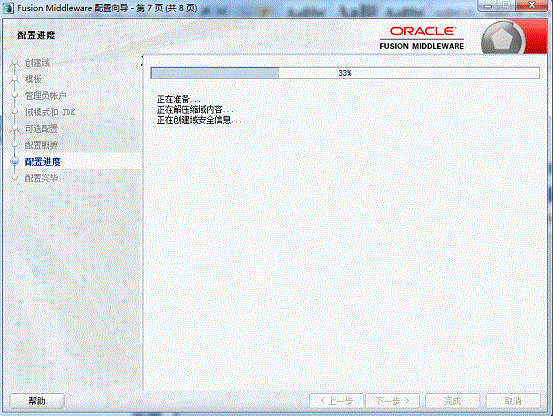Select the 管理员帐户 step

pos(46,95)
